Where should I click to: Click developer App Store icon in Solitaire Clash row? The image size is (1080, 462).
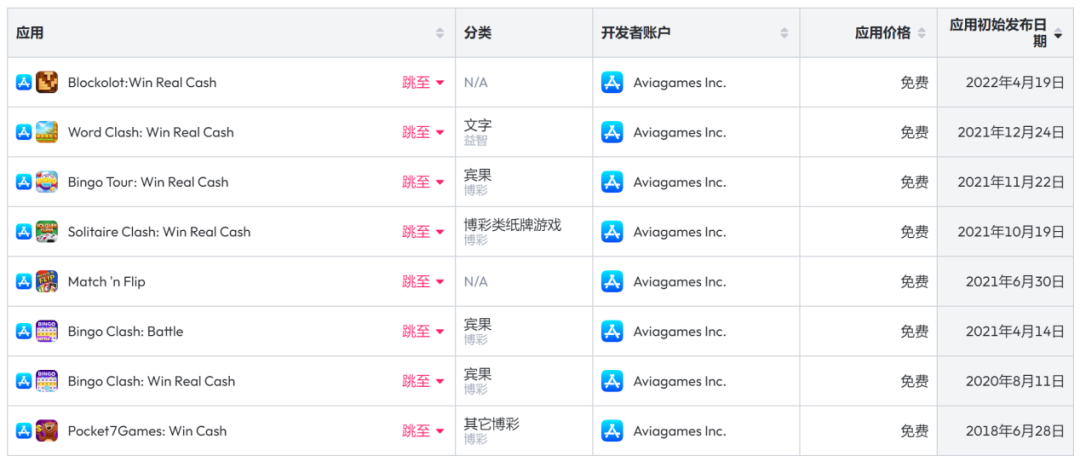pyautogui.click(x=612, y=232)
